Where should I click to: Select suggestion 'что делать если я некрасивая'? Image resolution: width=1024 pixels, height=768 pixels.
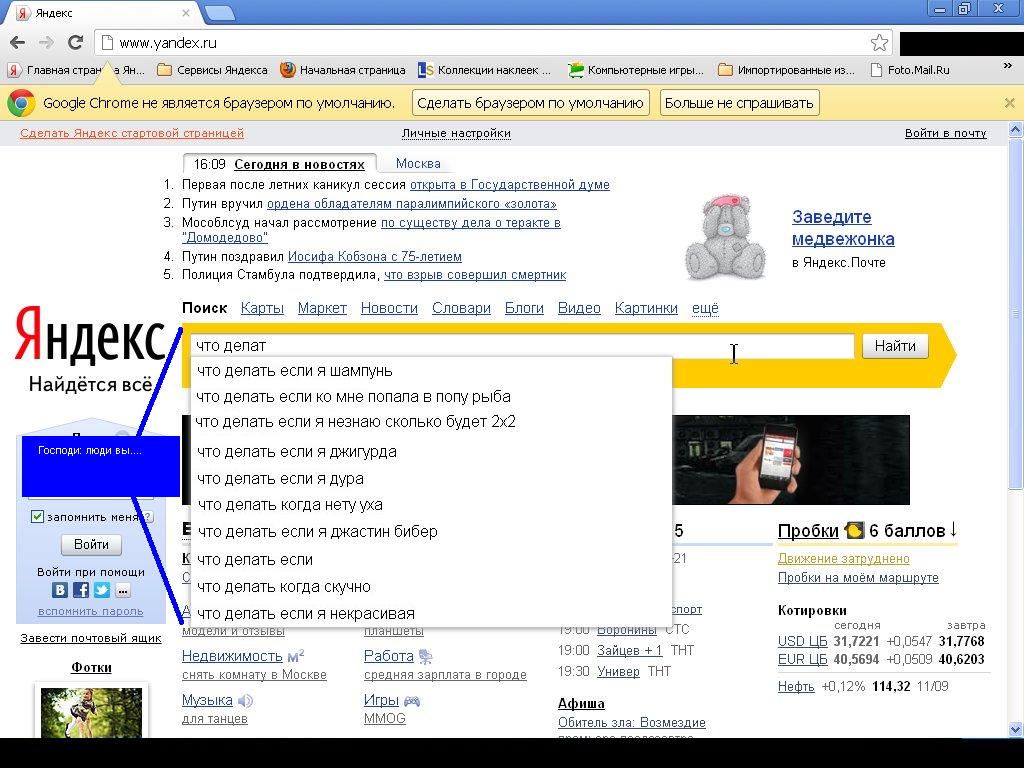pyautogui.click(x=431, y=613)
